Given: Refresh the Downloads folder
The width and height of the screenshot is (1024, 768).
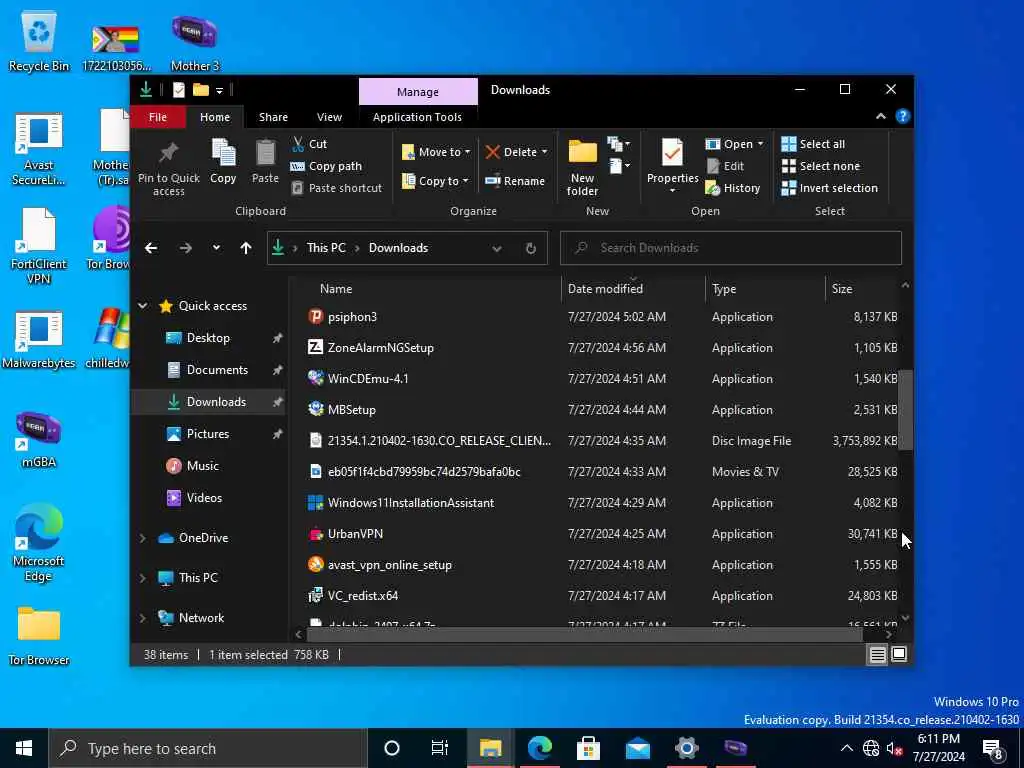Looking at the screenshot, I should (x=530, y=248).
